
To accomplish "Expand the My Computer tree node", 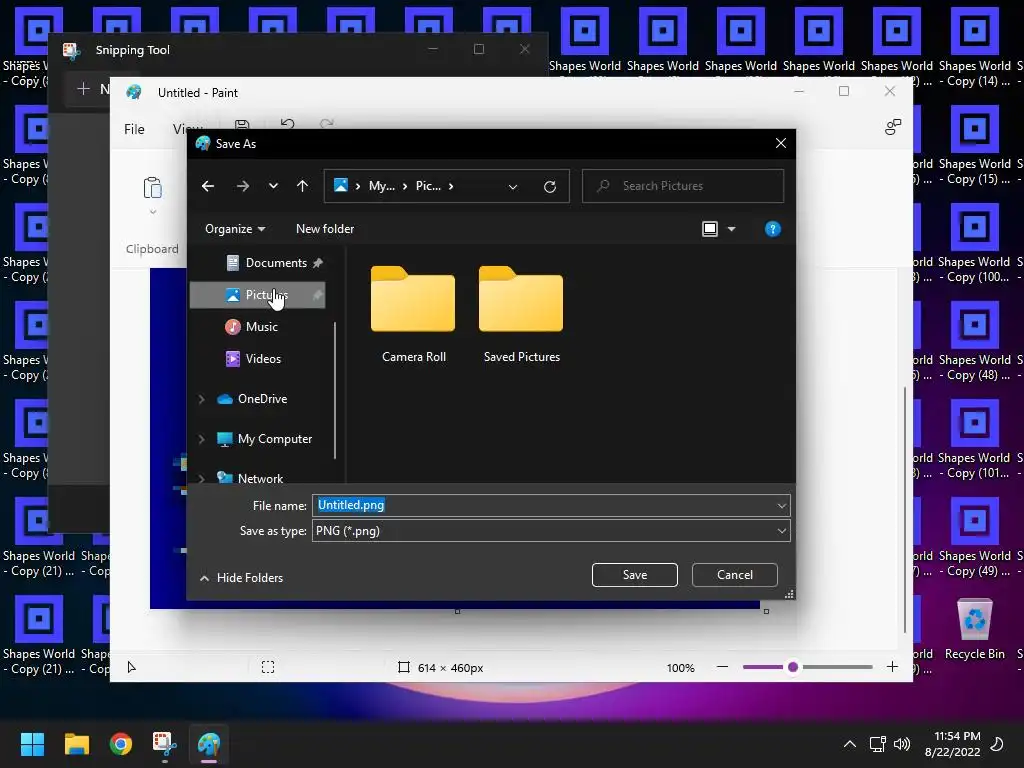I will (201, 439).
